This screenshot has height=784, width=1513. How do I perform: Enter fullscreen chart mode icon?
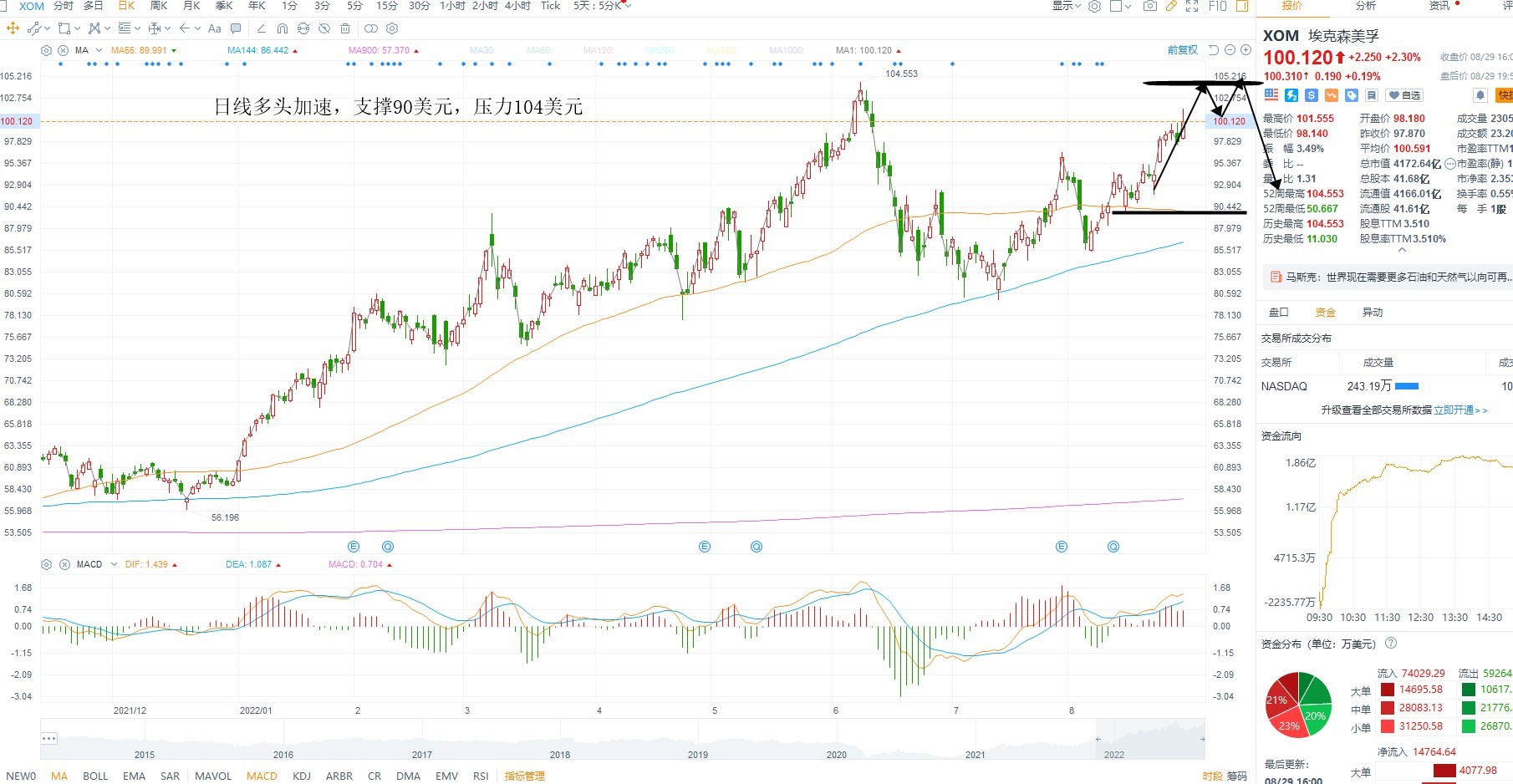coord(1193,6)
